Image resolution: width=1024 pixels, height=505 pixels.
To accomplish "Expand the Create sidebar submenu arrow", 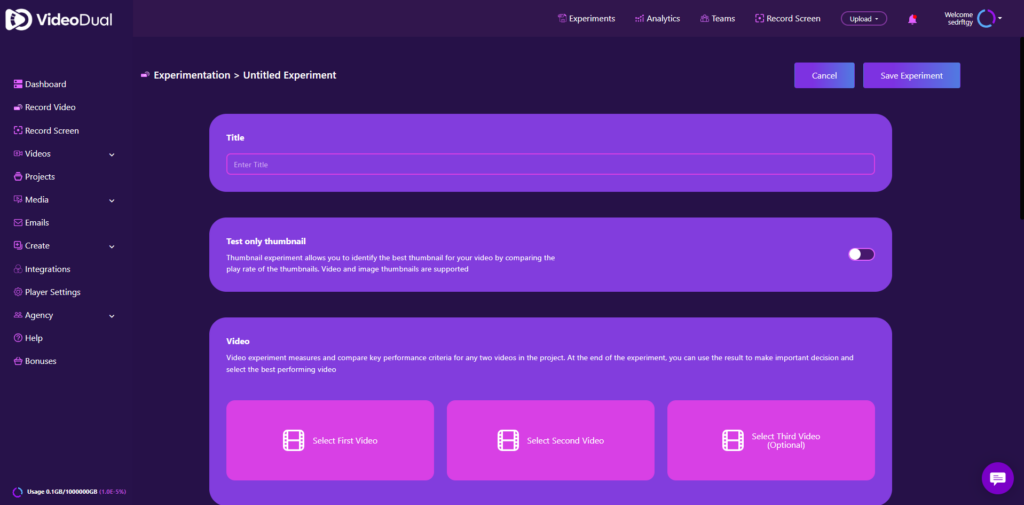I will (112, 247).
